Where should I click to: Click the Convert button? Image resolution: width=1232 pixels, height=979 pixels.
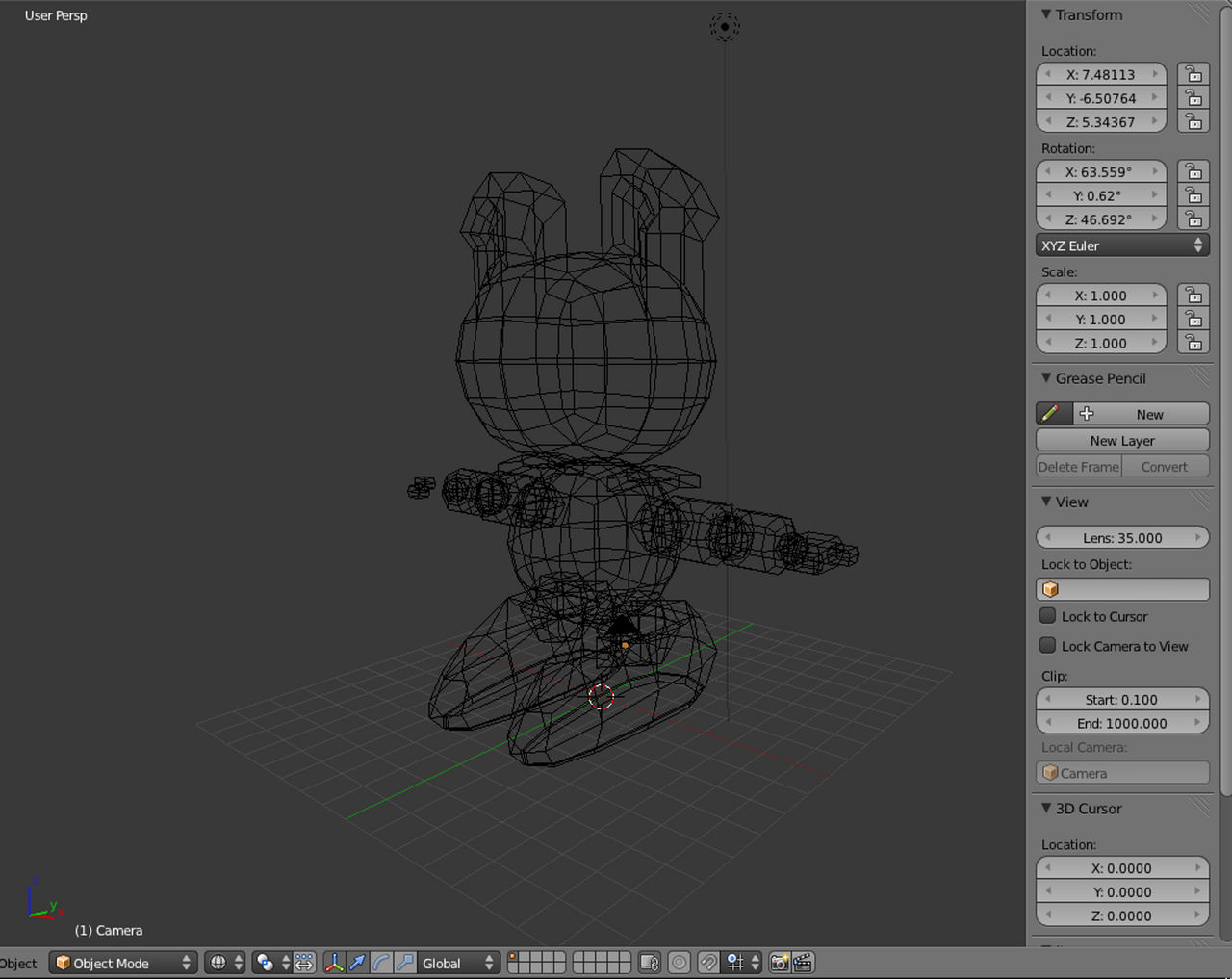(x=1166, y=467)
